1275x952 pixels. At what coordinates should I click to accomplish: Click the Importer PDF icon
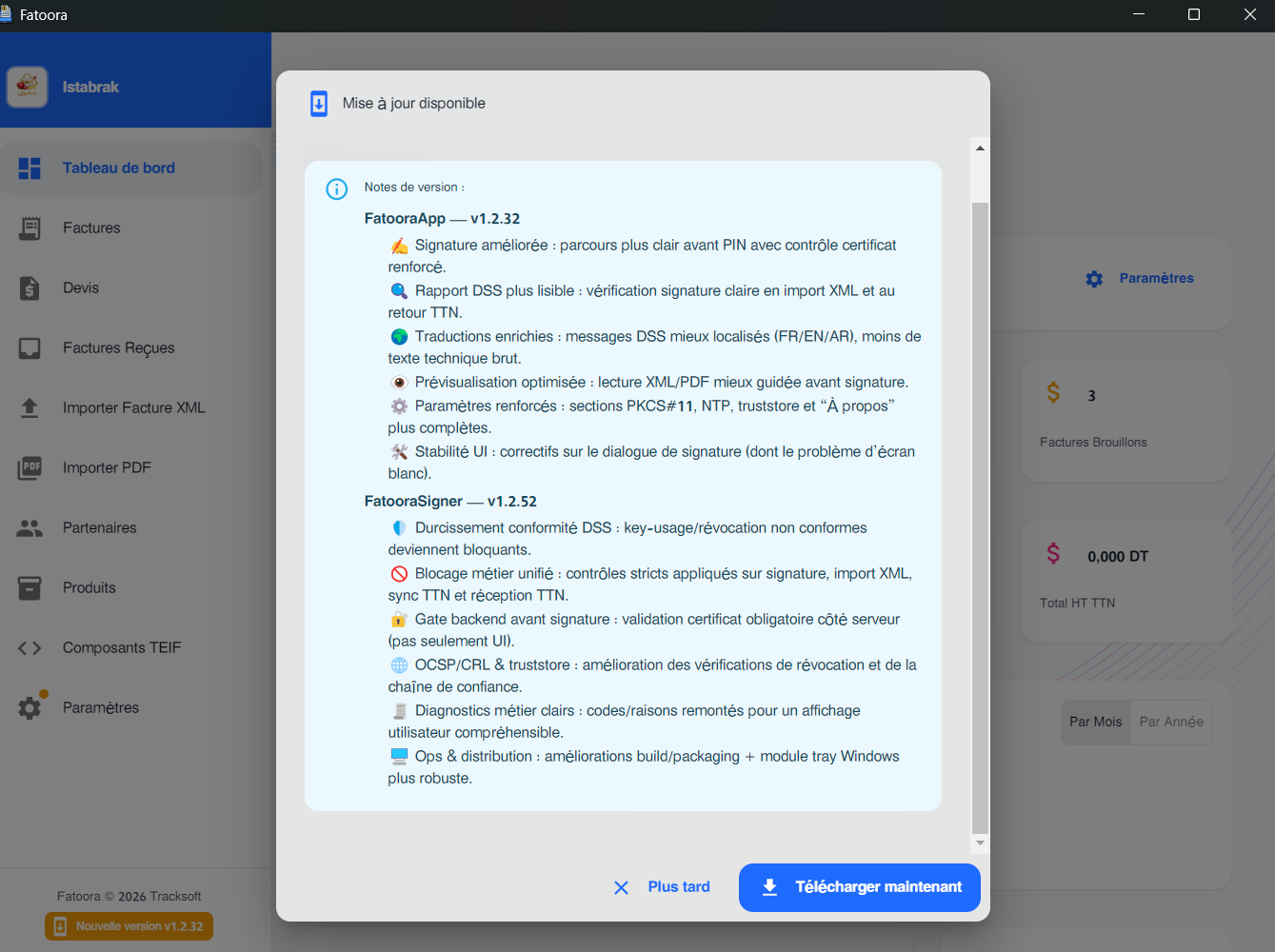coord(30,468)
